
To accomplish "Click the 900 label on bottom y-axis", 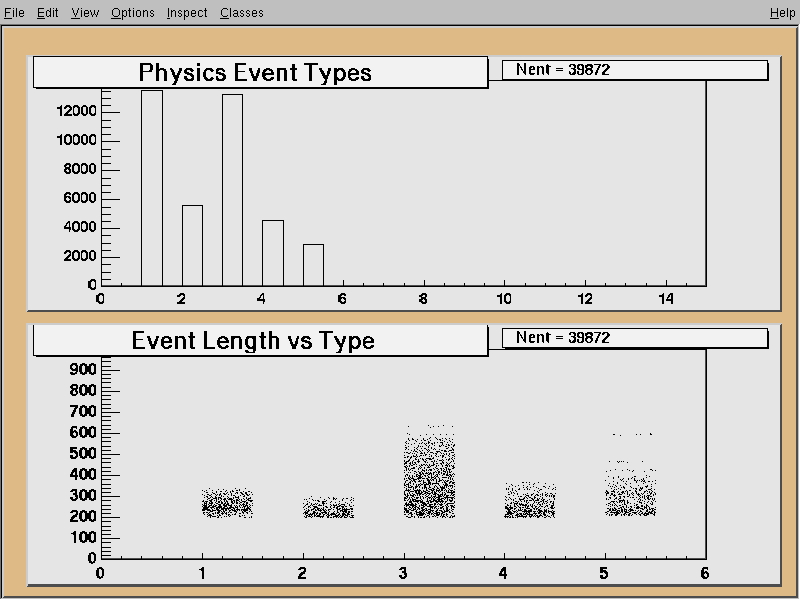I will pyautogui.click(x=83, y=369).
